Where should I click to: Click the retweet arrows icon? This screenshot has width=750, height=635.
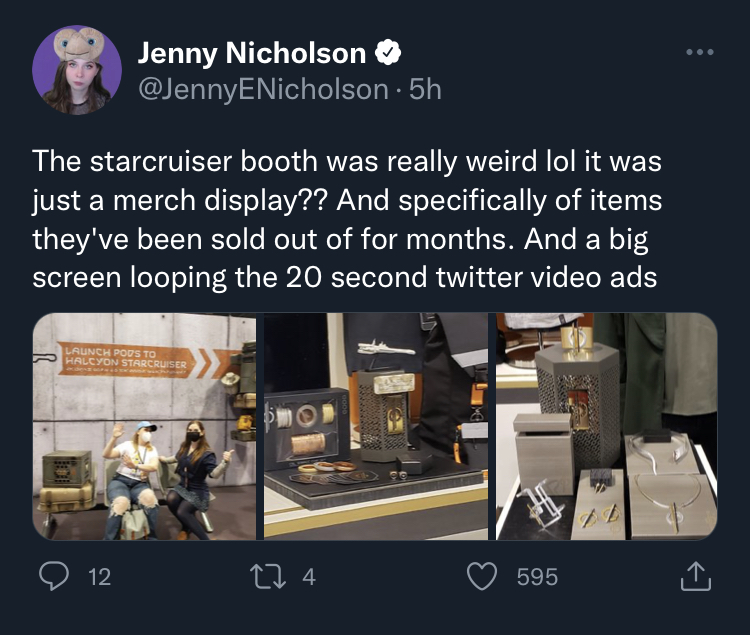click(268, 576)
